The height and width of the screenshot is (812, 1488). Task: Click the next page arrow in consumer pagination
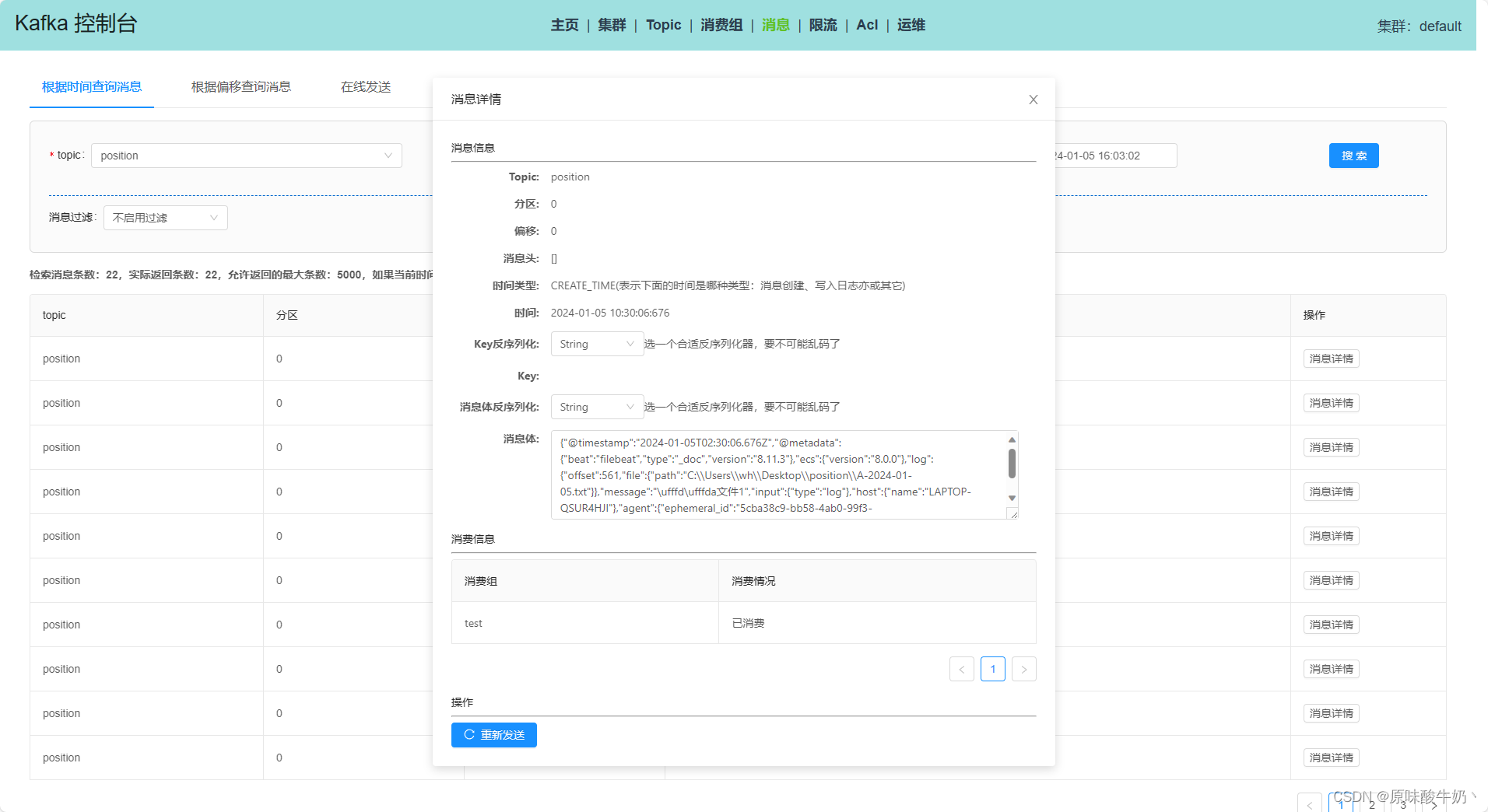click(1023, 669)
